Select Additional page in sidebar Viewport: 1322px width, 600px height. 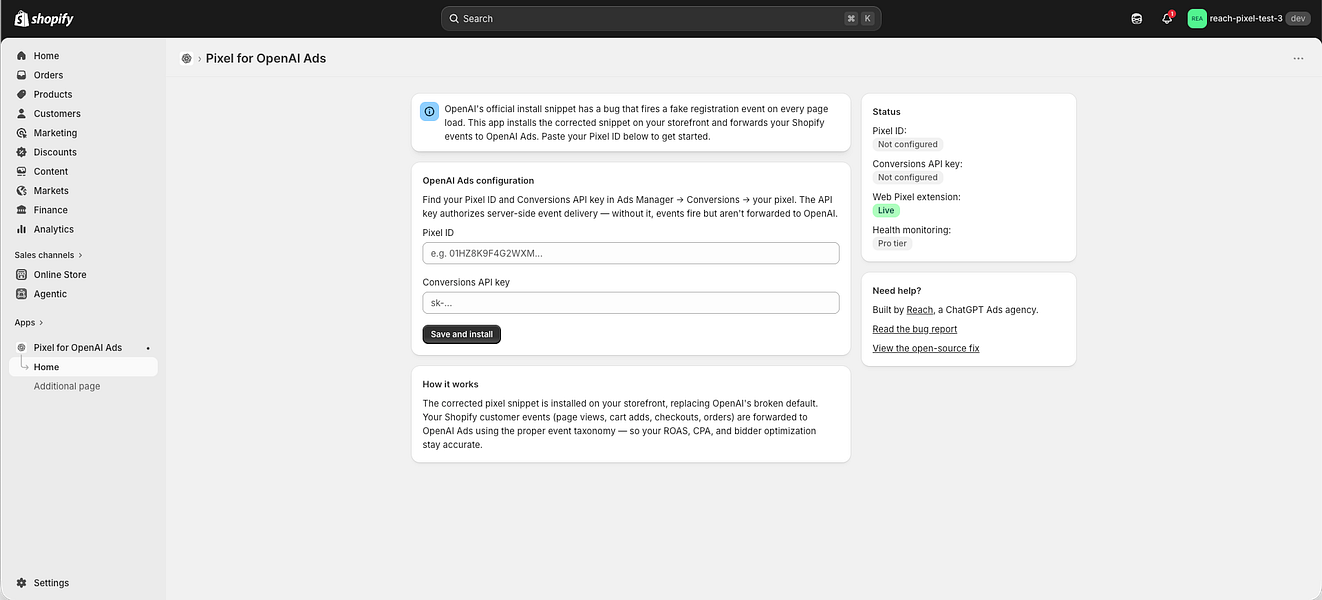[x=67, y=386]
